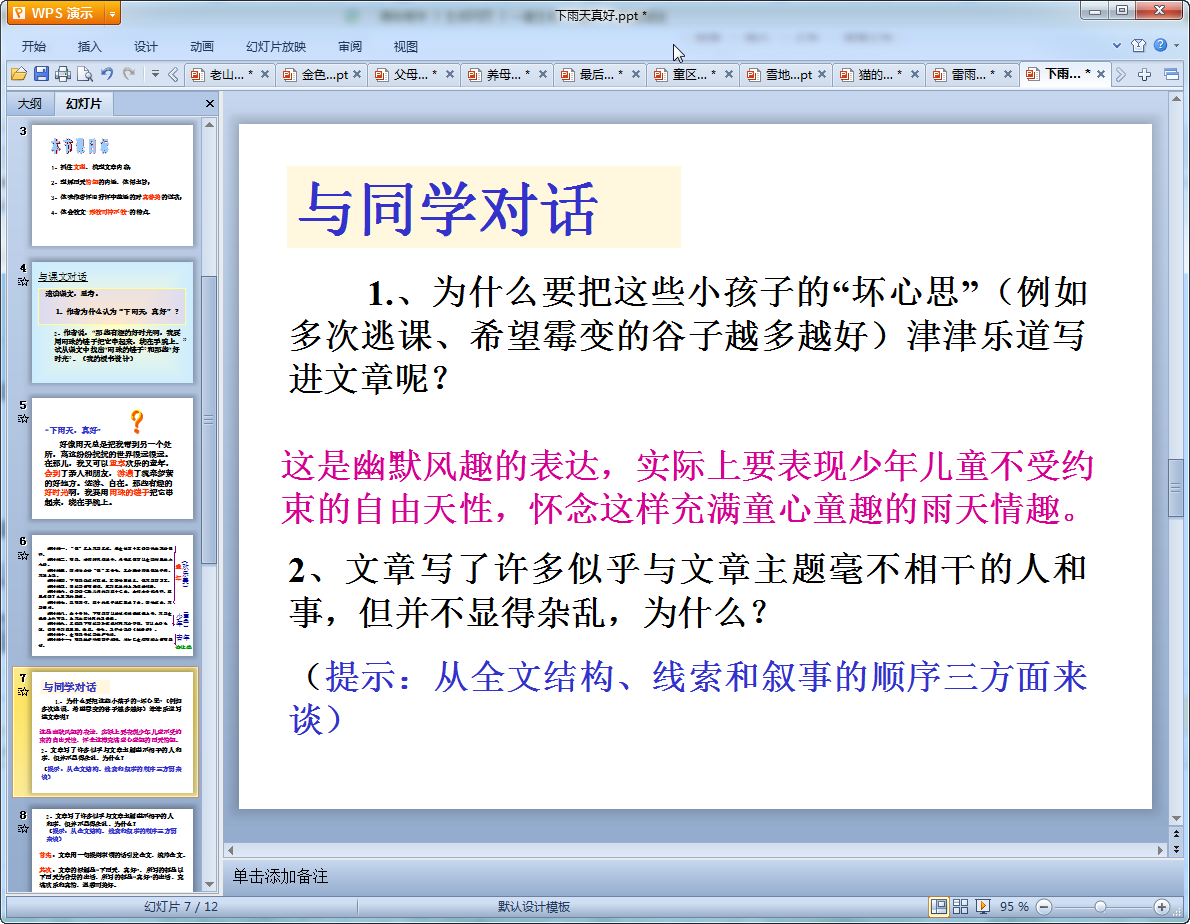The height and width of the screenshot is (924, 1190).
Task: Click the zoom percentage 95 % label
Action: tap(1014, 907)
